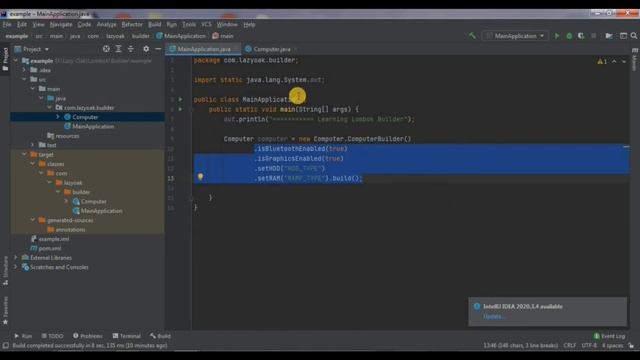Image resolution: width=640 pixels, height=360 pixels.
Task: Collapse the target folder
Action: click(24, 154)
